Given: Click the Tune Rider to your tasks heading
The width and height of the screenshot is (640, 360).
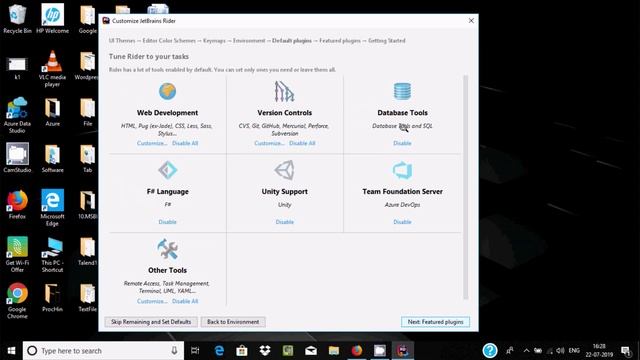Looking at the screenshot, I should click(149, 57).
